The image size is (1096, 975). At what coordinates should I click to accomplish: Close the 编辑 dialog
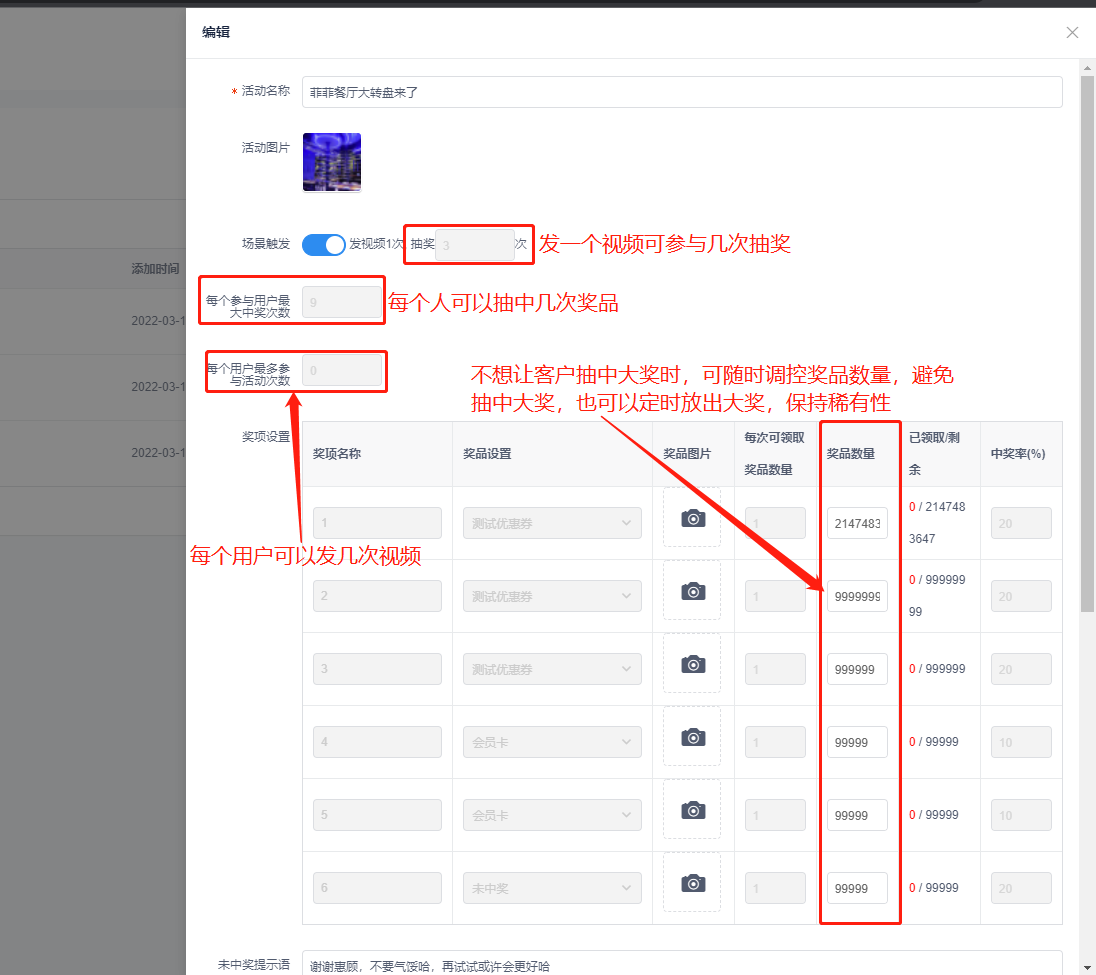[1072, 32]
